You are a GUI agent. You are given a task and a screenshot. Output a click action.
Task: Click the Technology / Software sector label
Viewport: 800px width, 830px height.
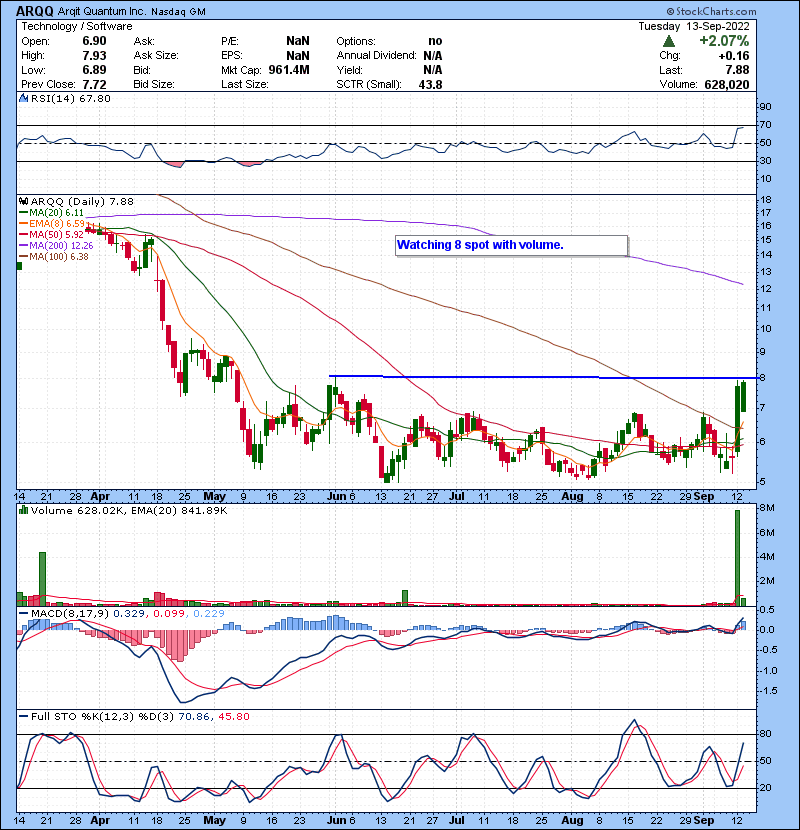click(77, 26)
